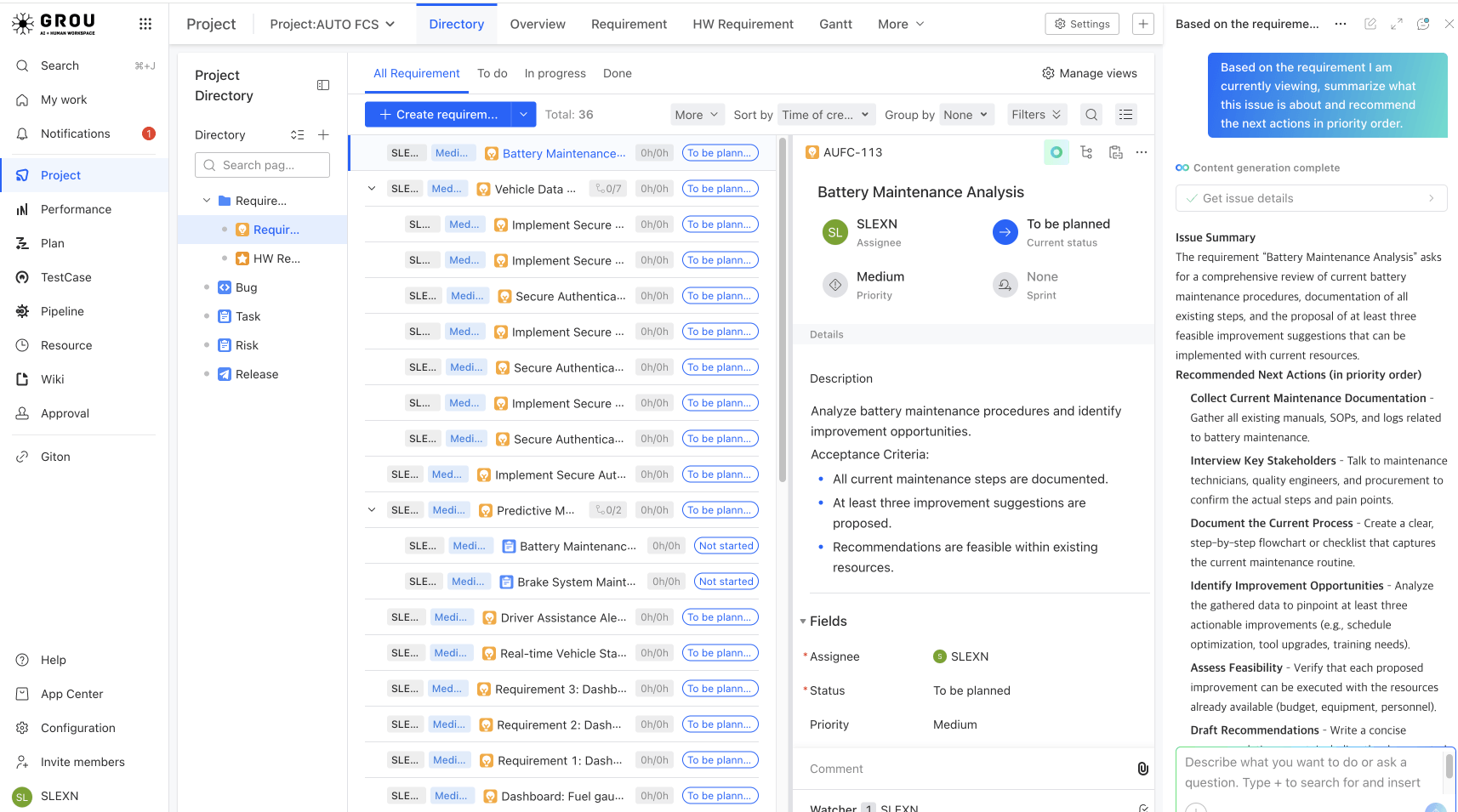Open the More tabs dropdown
This screenshot has height=812, width=1458.
(x=901, y=24)
